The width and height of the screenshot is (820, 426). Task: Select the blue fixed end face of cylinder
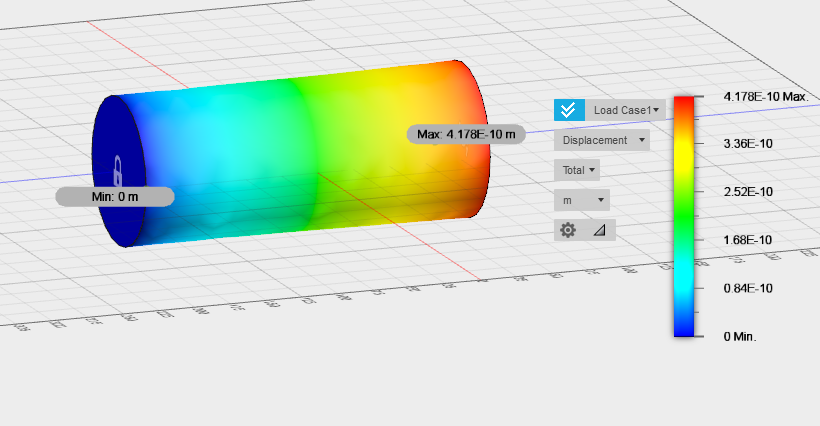(119, 171)
